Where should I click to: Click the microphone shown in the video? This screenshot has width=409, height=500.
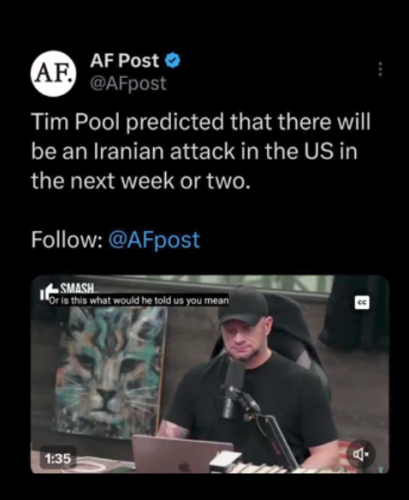233,390
